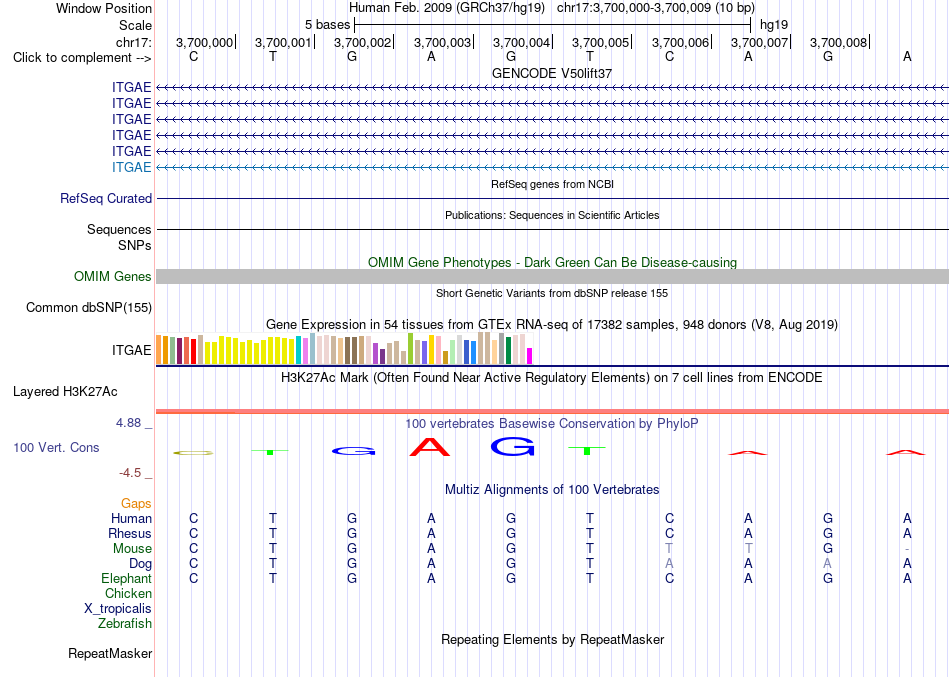Select the Zebrafish alignment row label
Screen dimensions: 950x677
[x=125, y=623]
